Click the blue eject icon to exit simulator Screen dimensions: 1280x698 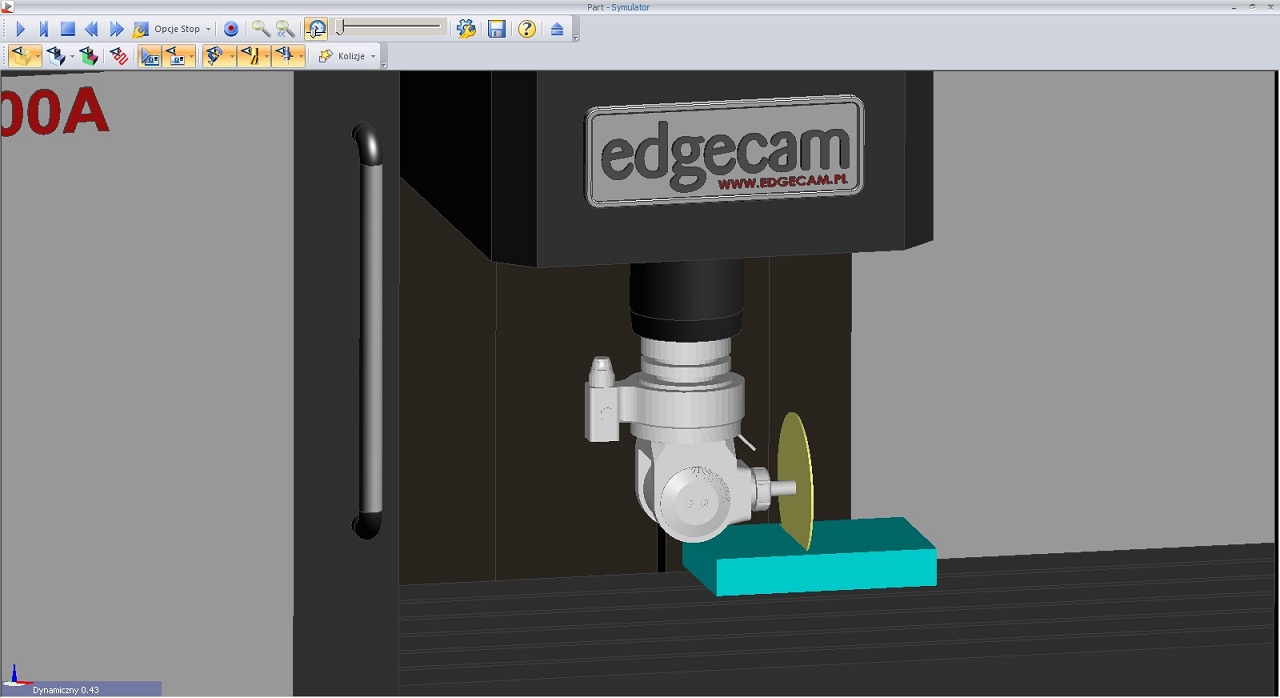click(557, 29)
